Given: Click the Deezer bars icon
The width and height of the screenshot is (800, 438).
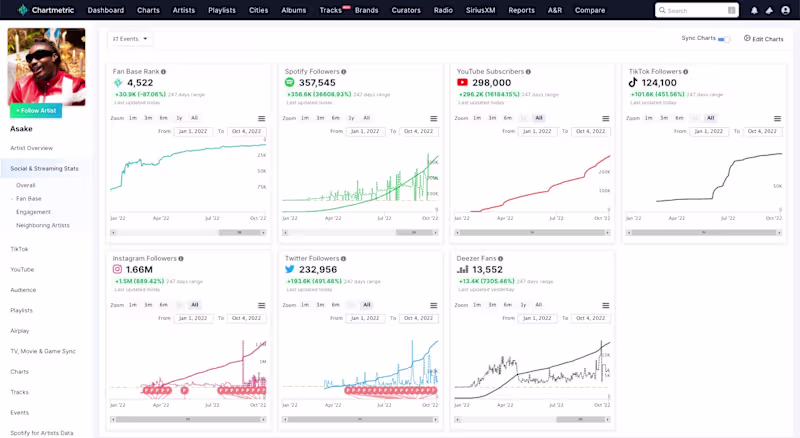Looking at the screenshot, I should [x=462, y=269].
